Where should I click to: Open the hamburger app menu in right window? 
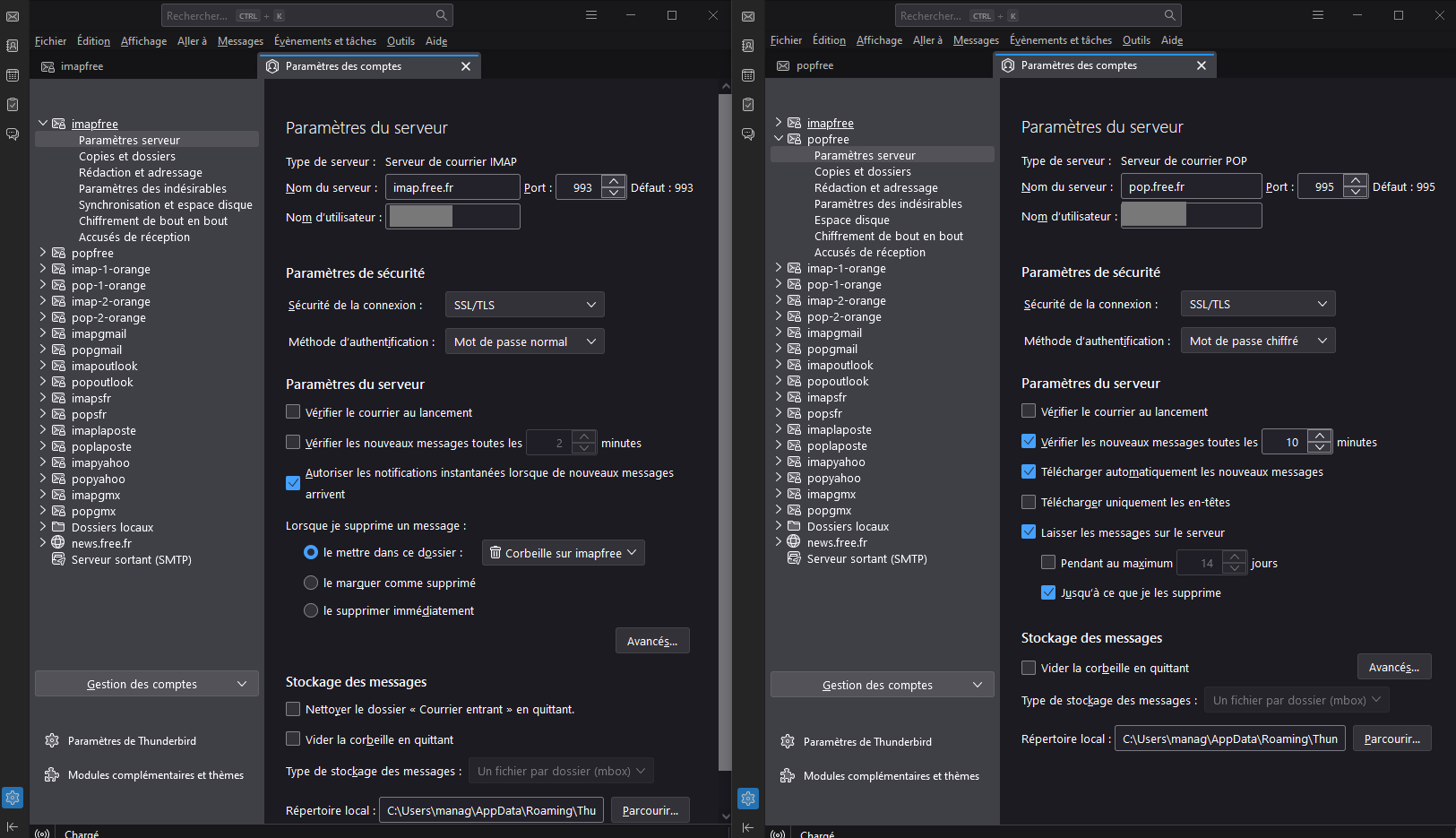click(1318, 15)
